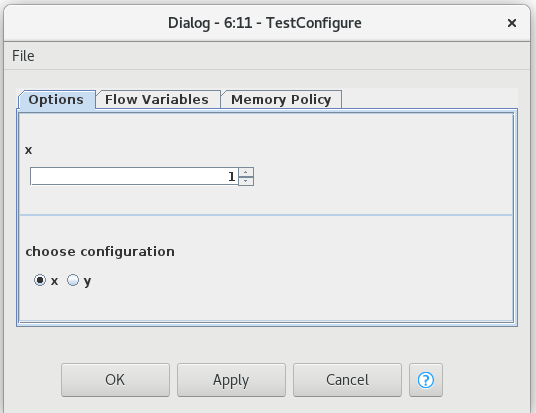
Task: Decrease x value with the spinner down arrow
Action: pyautogui.click(x=246, y=181)
